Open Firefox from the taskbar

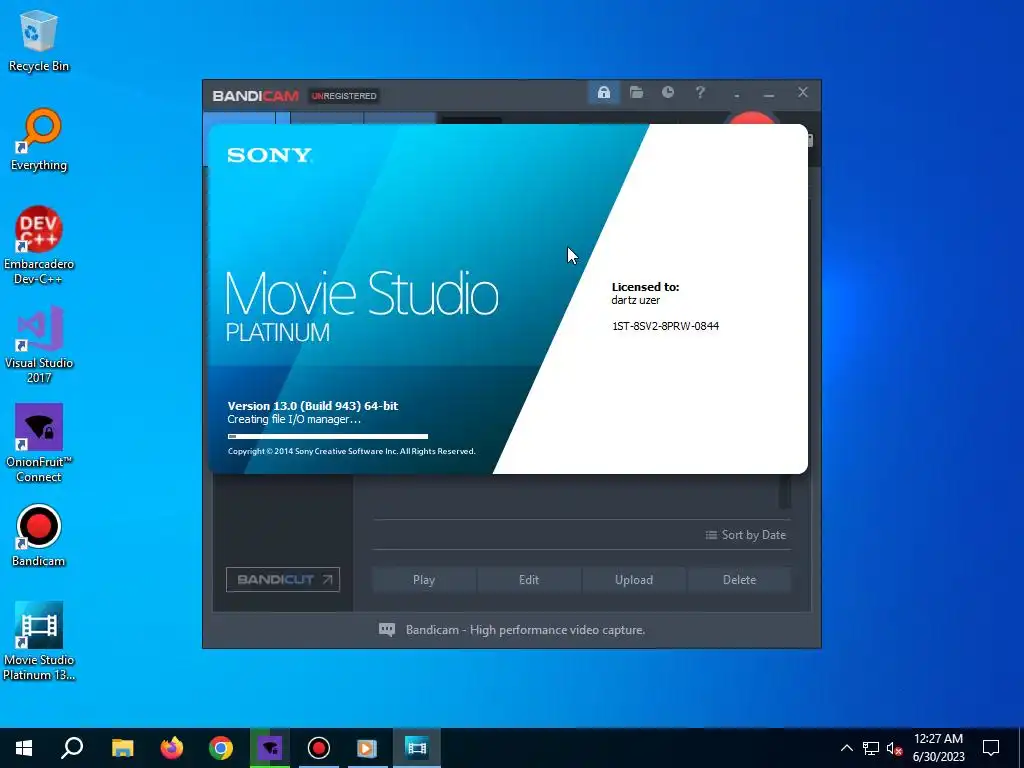[x=172, y=748]
